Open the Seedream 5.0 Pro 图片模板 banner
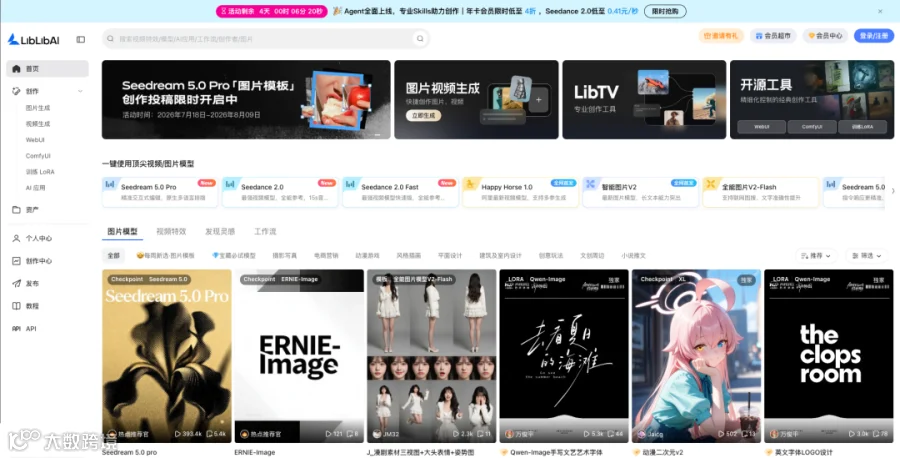900x458 pixels. click(246, 99)
